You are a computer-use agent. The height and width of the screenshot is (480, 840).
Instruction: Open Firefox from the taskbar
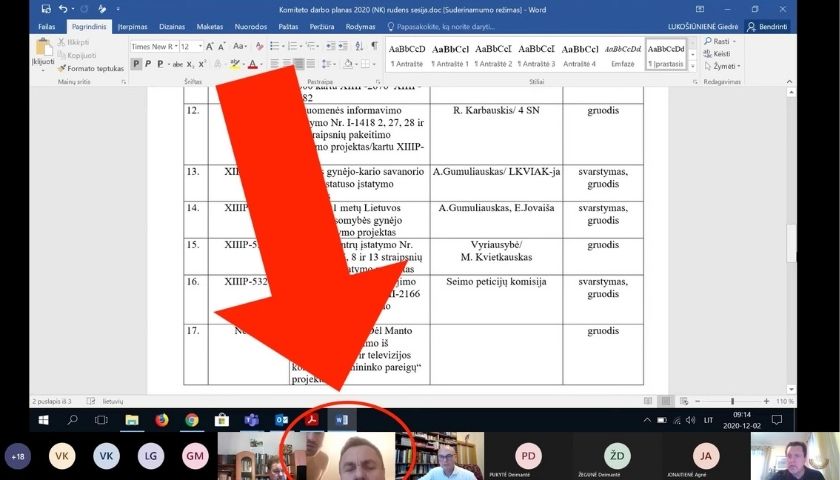(161, 420)
